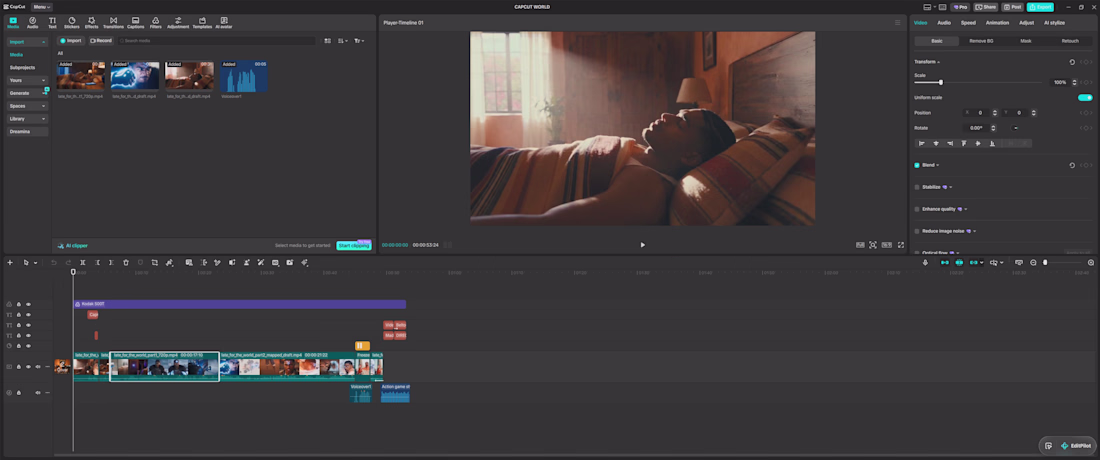Enable the Stabilize checkbox
1100x460 pixels.
pyautogui.click(x=917, y=187)
